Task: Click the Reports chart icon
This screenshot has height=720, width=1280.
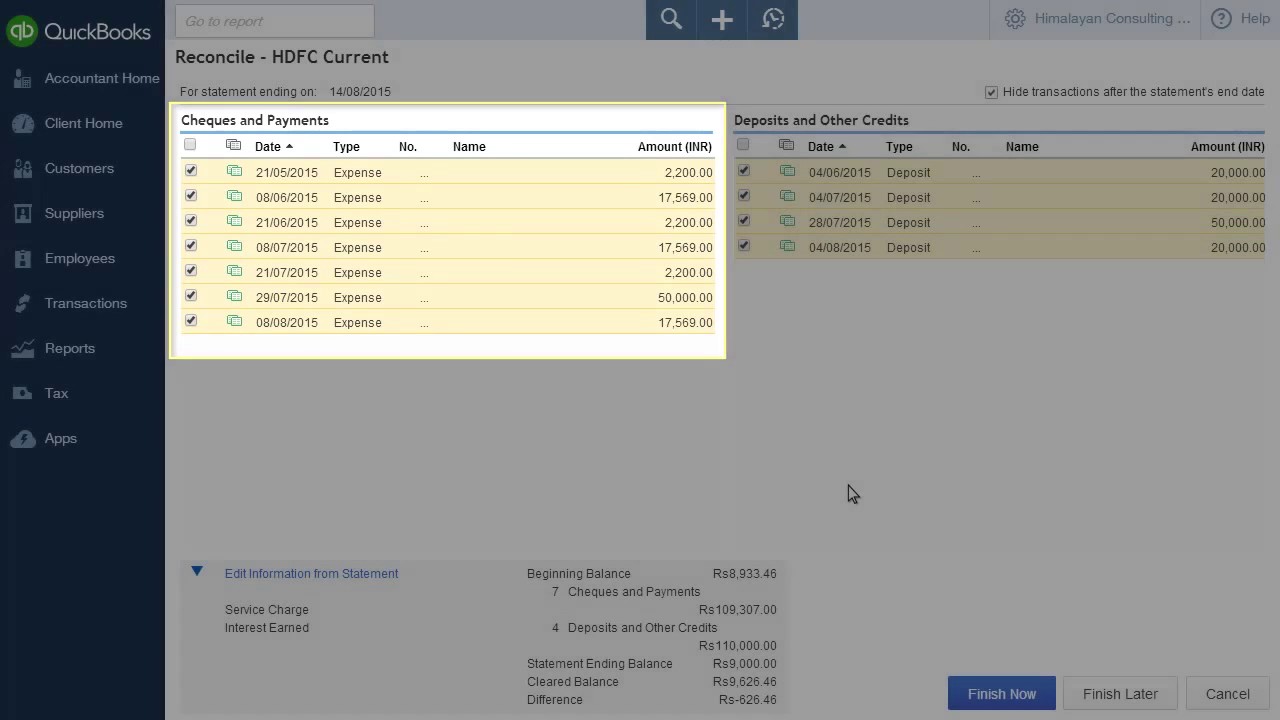Action: coord(23,349)
